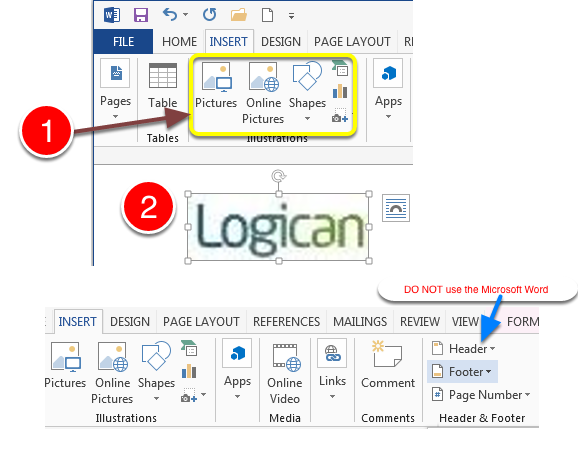This screenshot has height=460, width=578.
Task: Open Shapes gallery in lower Illustrations group
Action: [156, 372]
